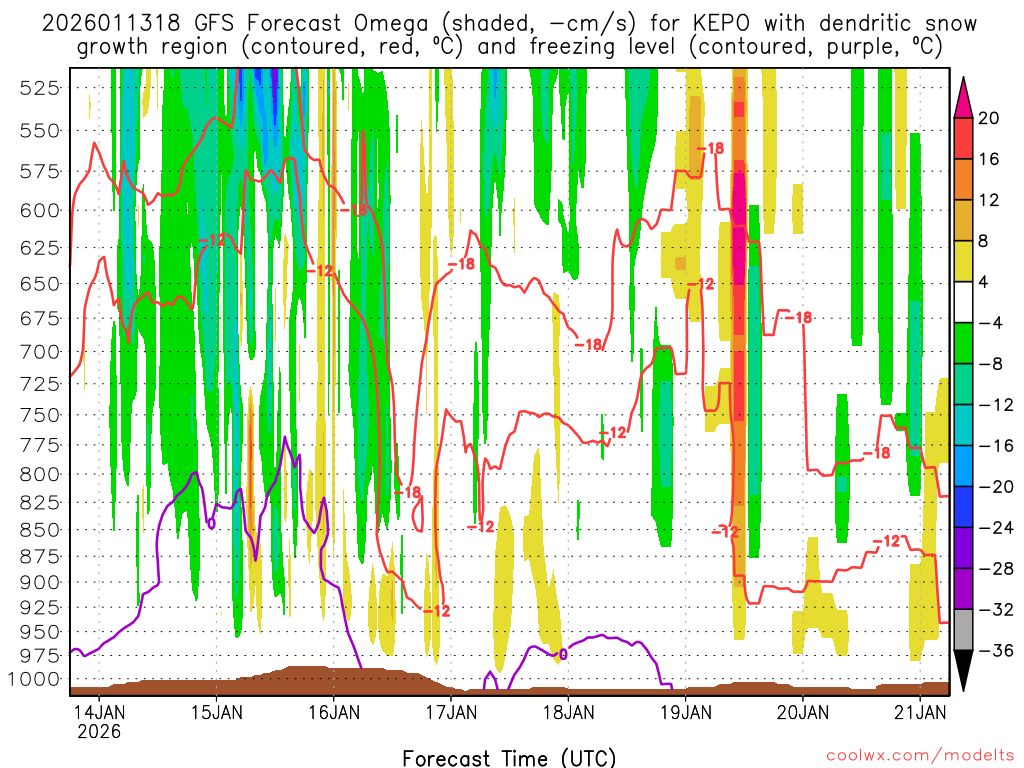Click the coolwx.com/modelts watermark link

point(920,756)
